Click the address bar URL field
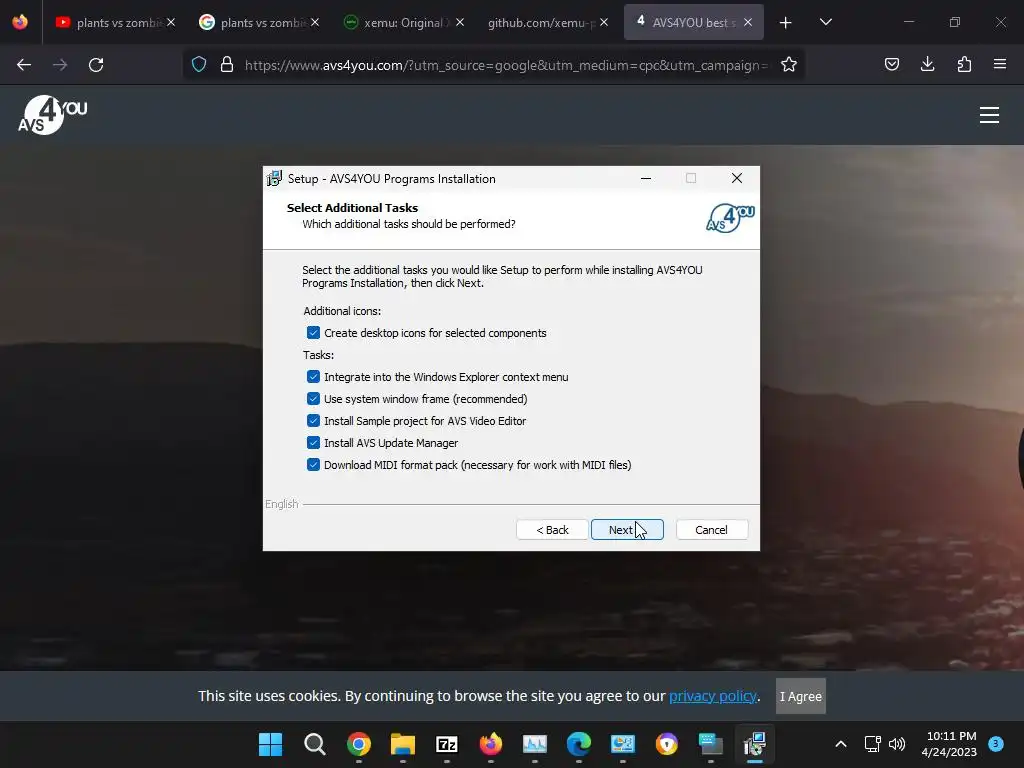The height and width of the screenshot is (768, 1024). click(x=506, y=65)
